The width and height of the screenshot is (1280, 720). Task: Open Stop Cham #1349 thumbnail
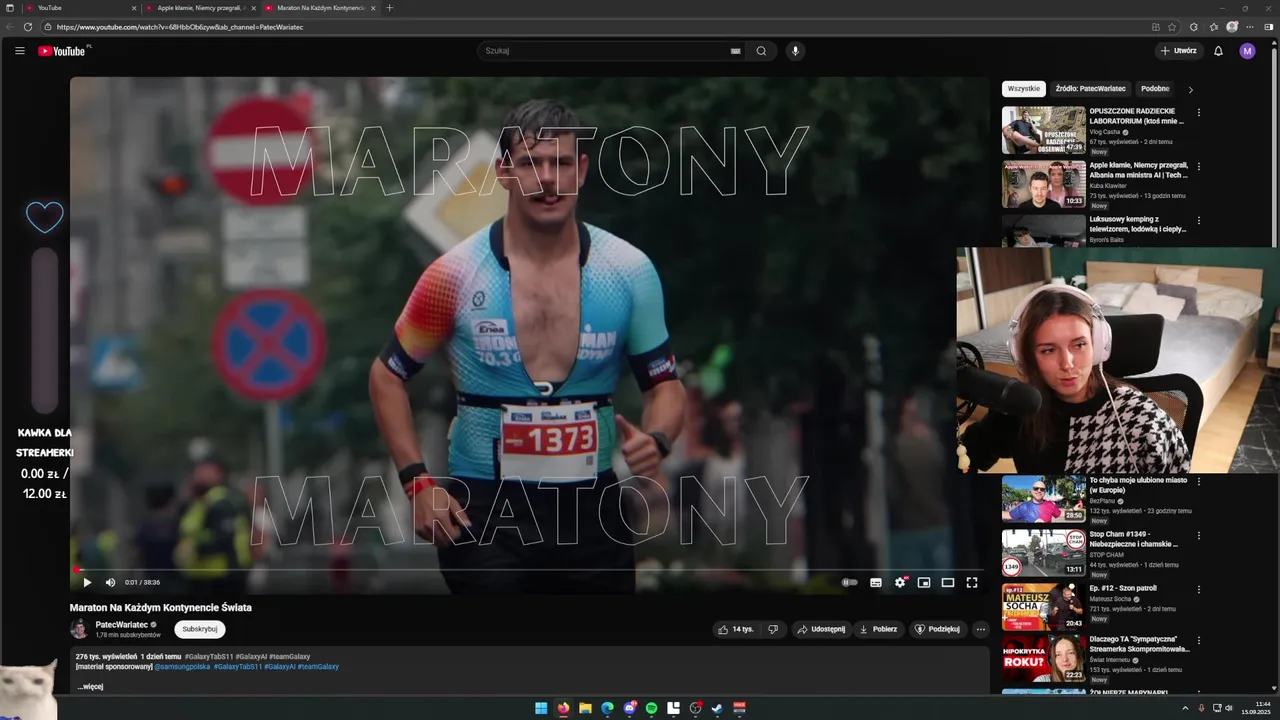click(1044, 552)
